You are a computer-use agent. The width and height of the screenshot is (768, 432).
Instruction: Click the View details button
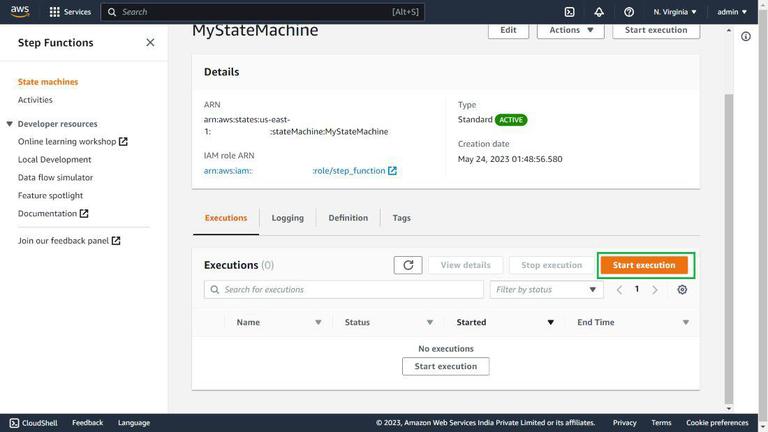(x=465, y=265)
